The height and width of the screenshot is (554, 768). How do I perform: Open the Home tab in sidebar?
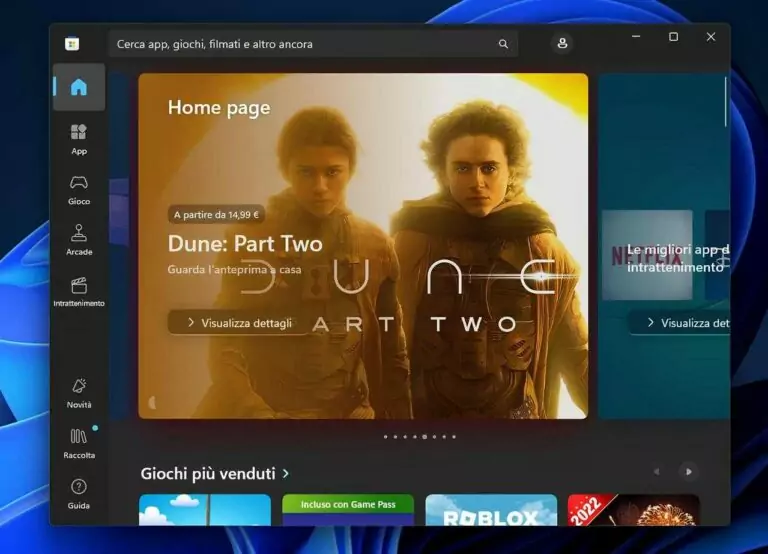click(x=79, y=87)
